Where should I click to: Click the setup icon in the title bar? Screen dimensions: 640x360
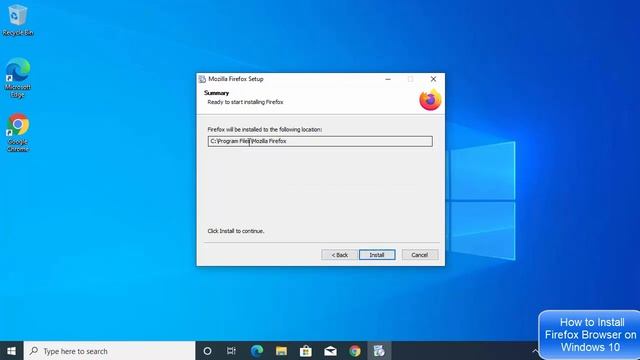tap(202, 79)
